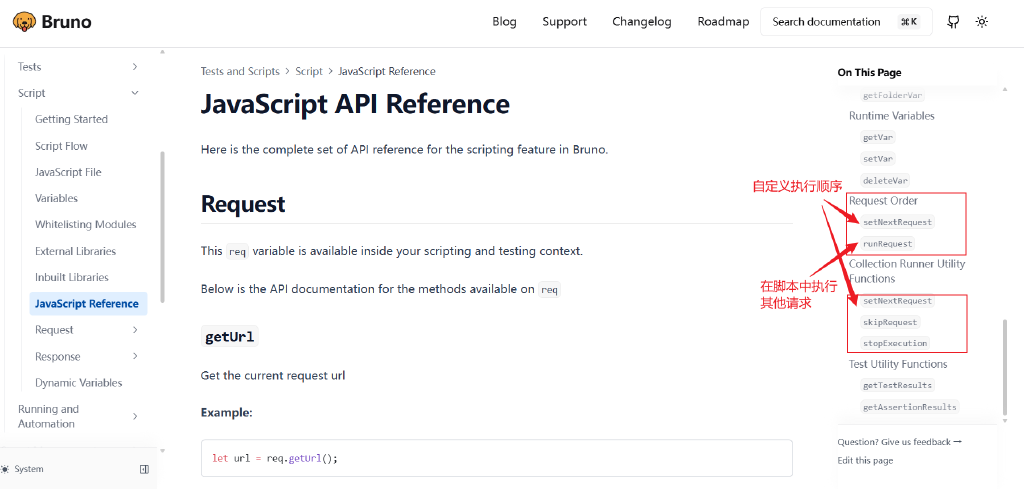Click the Edit this page link
Viewport: 1024px width, 489px height.
[865, 460]
